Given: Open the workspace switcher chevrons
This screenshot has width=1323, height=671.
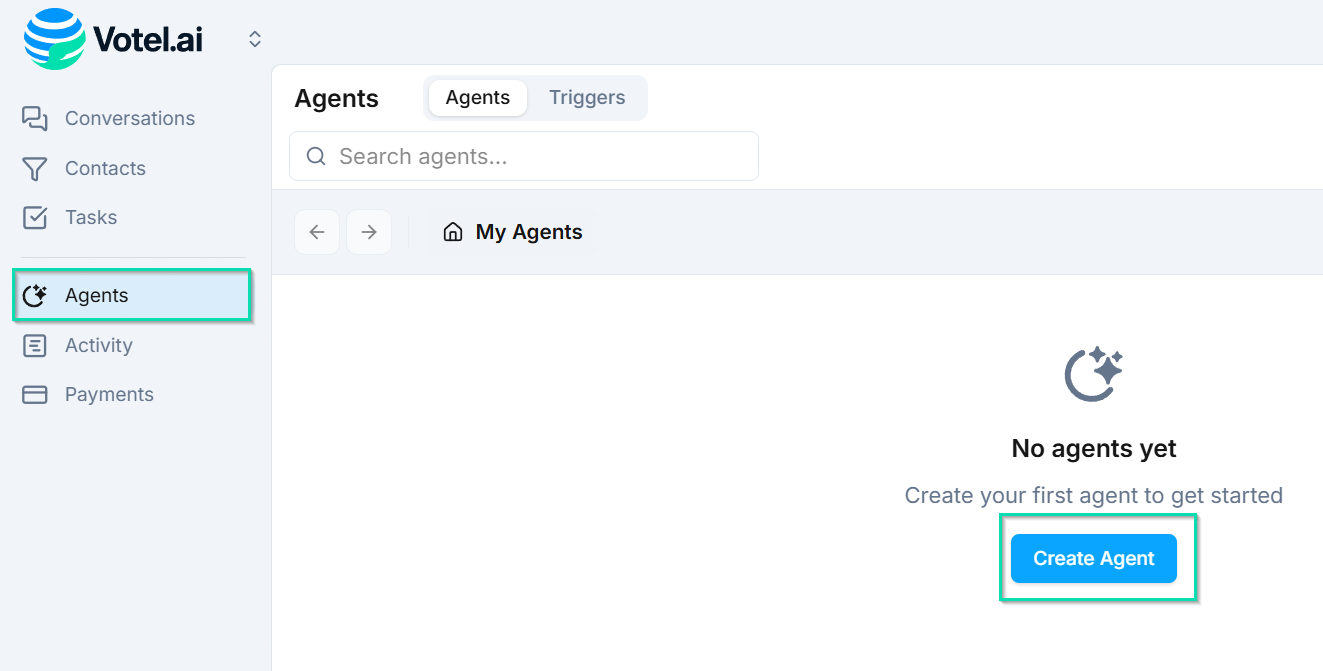Looking at the screenshot, I should tap(254, 38).
